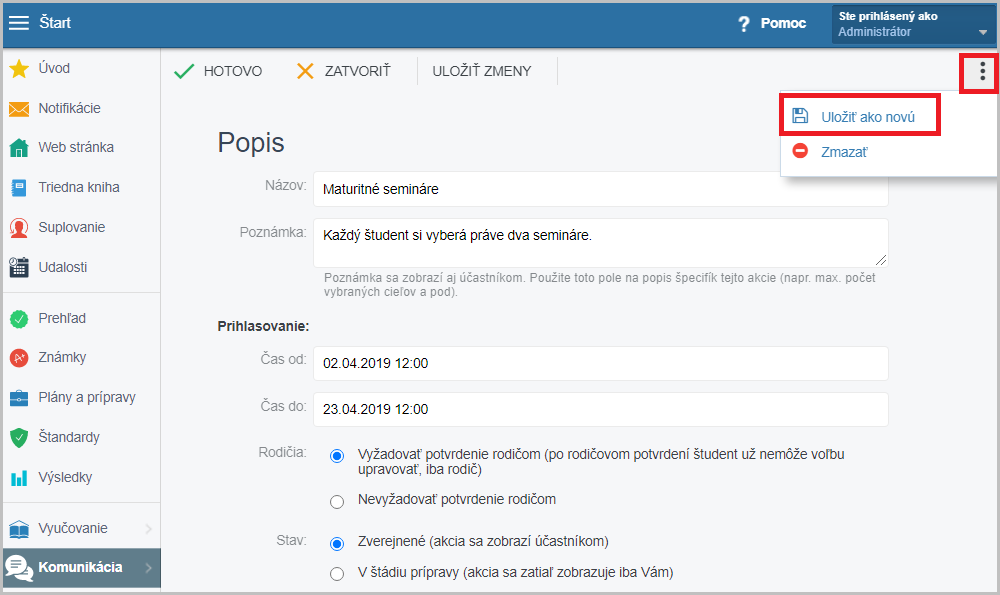The image size is (1000, 595).
Task: Choose Uložiť ako novú from menu
Action: (x=860, y=116)
